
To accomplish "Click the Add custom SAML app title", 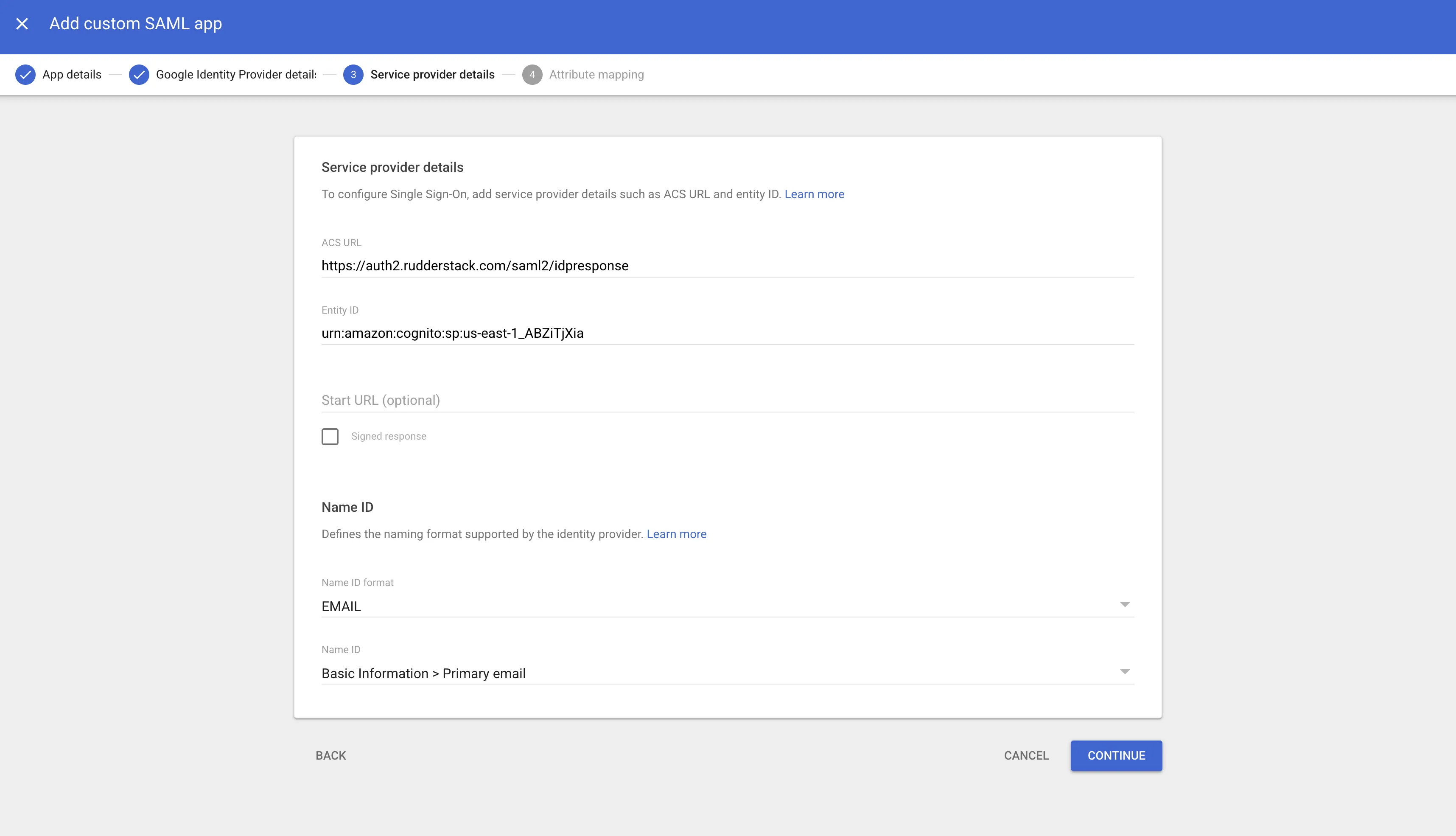I will point(135,23).
